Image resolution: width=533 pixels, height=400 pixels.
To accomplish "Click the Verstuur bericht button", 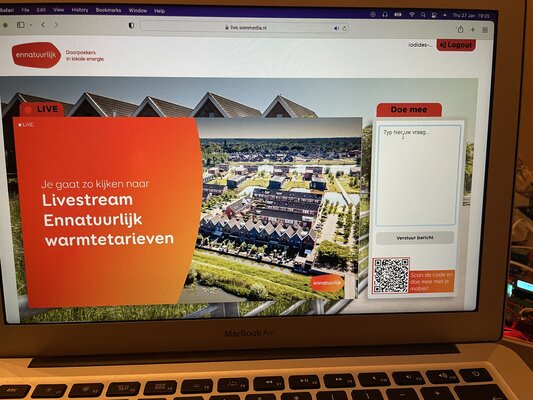I will click(x=415, y=238).
